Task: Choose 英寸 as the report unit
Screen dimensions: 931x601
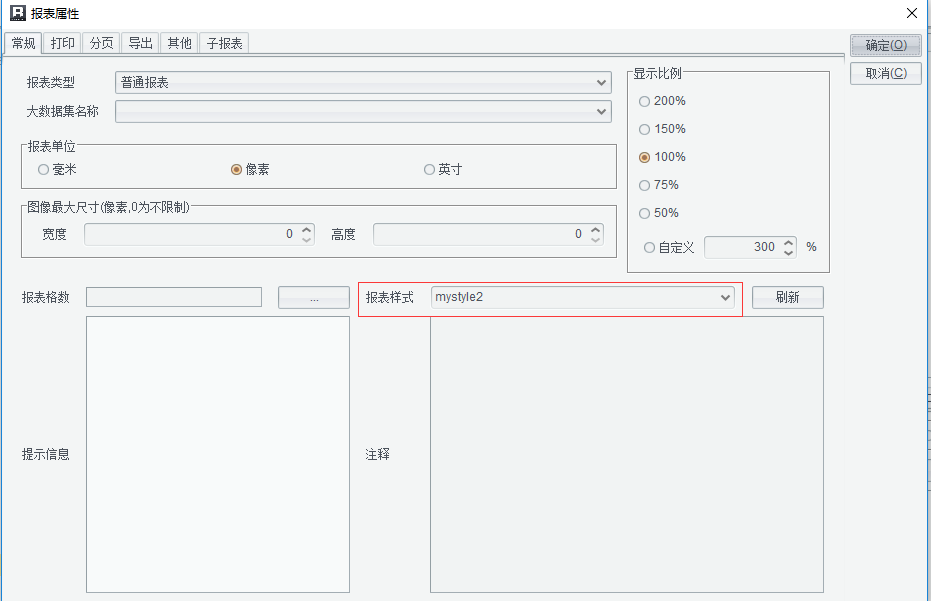Action: pyautogui.click(x=430, y=170)
